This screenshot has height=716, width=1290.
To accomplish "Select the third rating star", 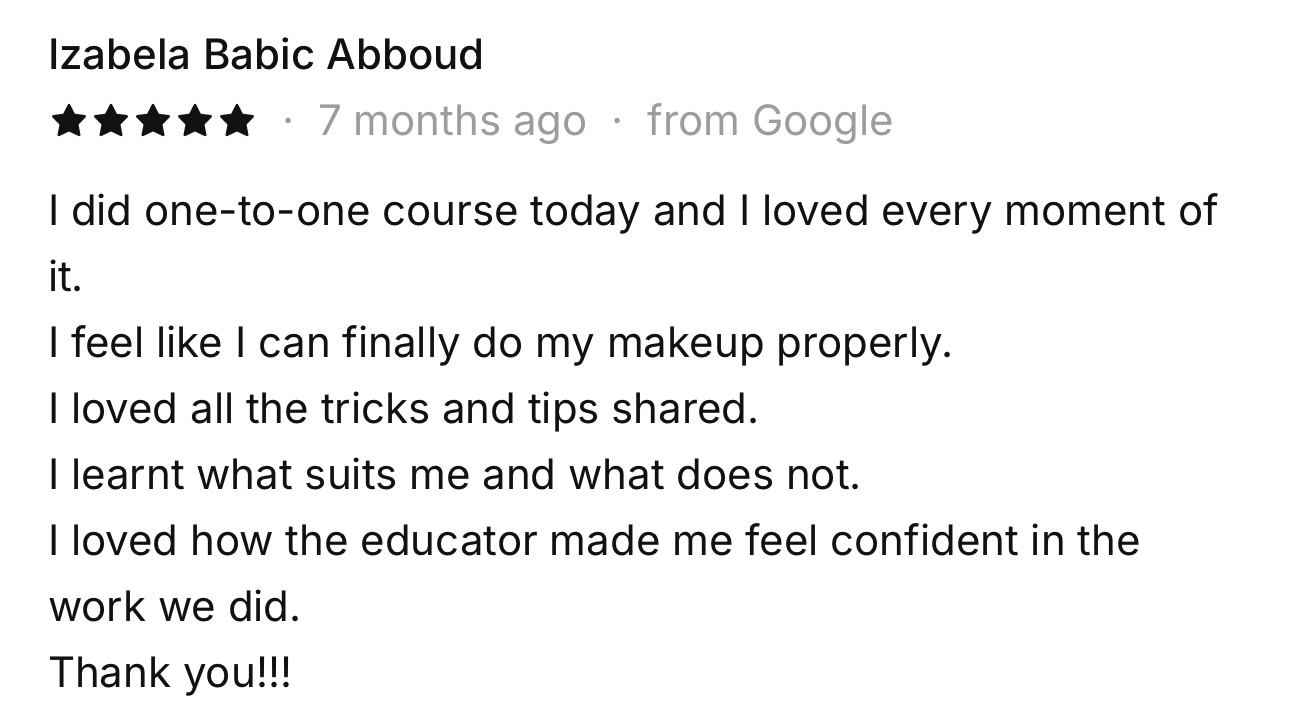I will click(152, 122).
